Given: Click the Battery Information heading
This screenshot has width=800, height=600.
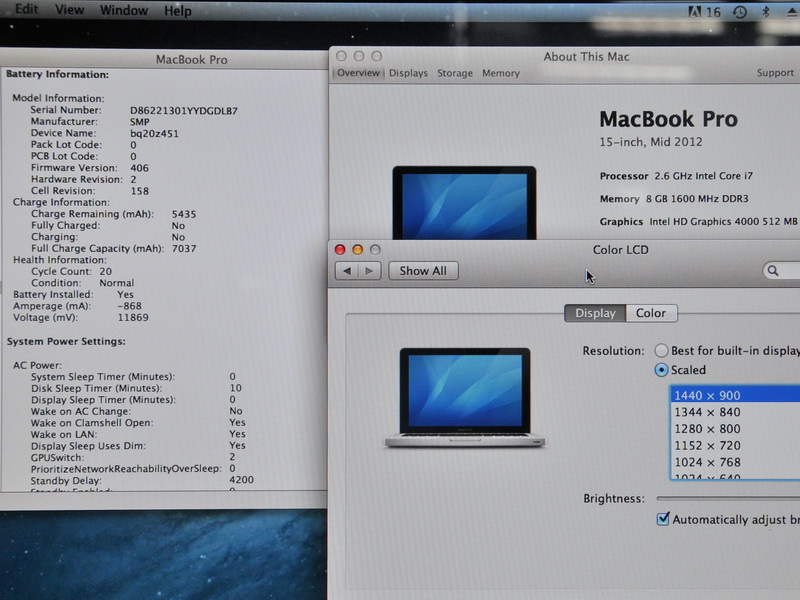Looking at the screenshot, I should coord(58,74).
